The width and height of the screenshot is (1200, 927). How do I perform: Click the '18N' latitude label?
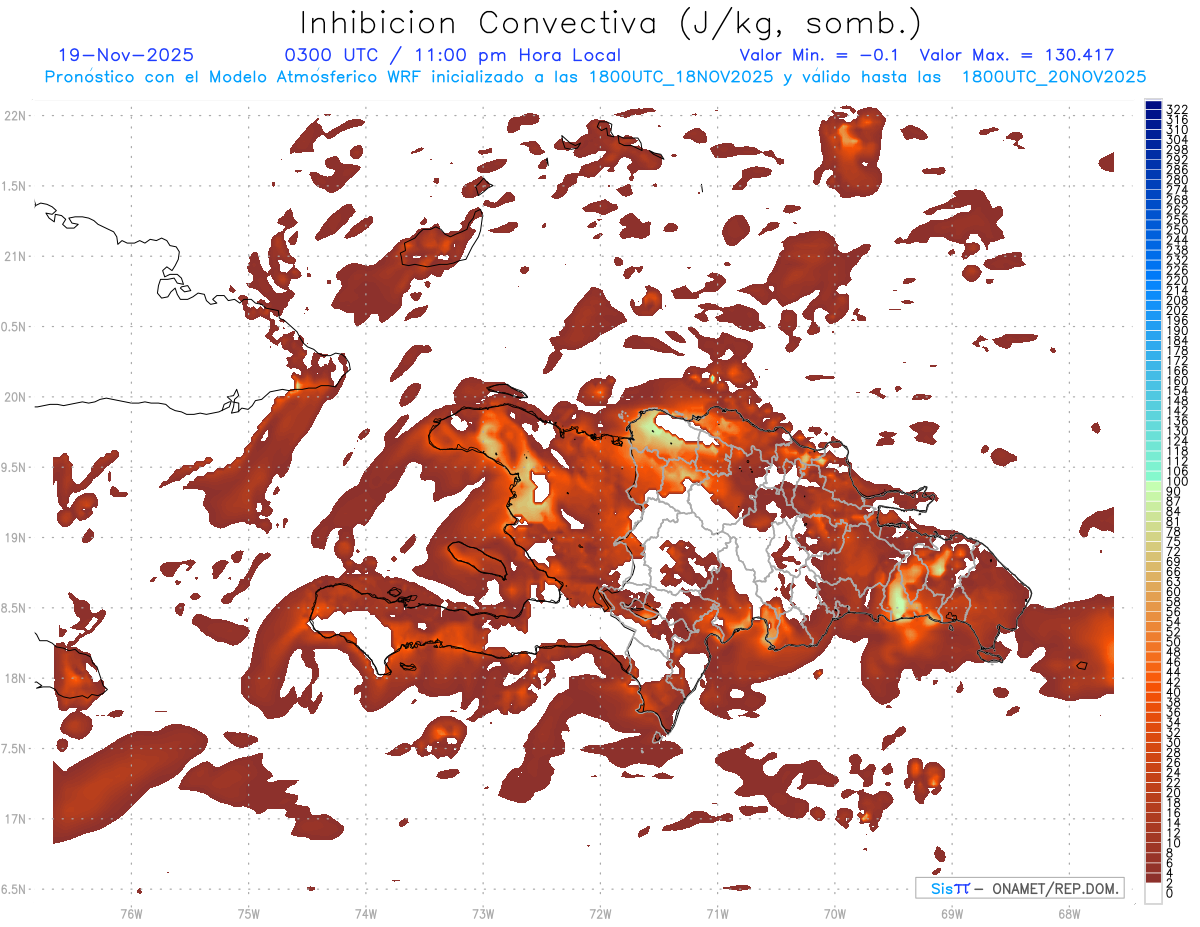tap(15, 678)
